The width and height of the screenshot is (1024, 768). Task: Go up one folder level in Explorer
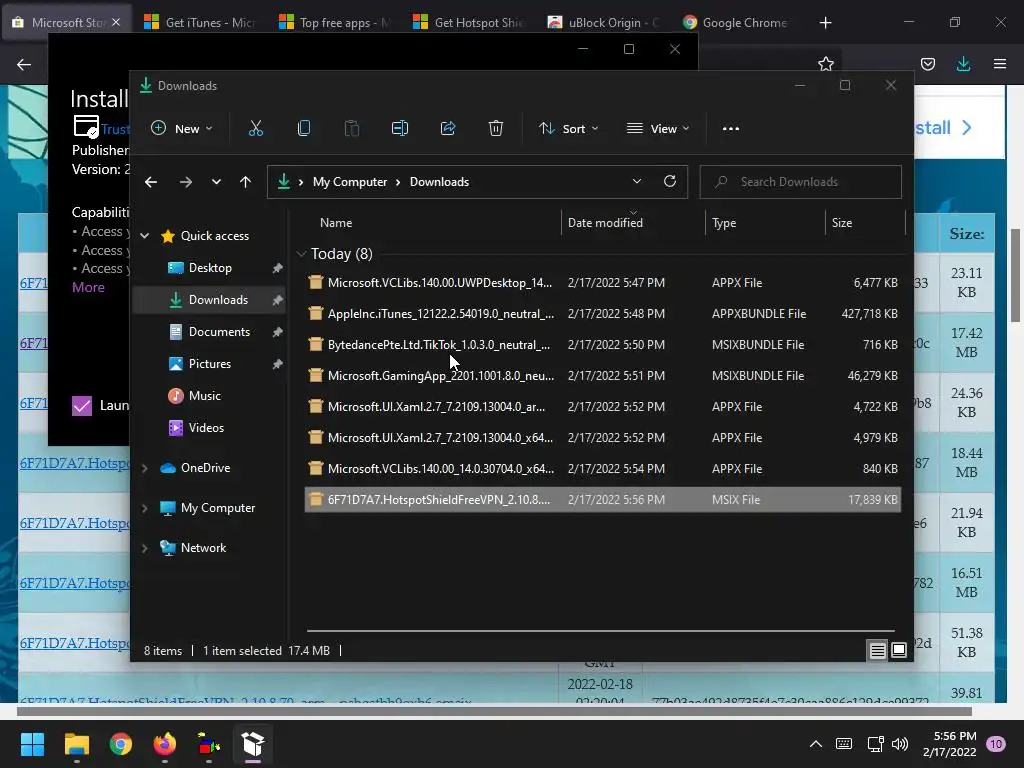pyautogui.click(x=246, y=182)
